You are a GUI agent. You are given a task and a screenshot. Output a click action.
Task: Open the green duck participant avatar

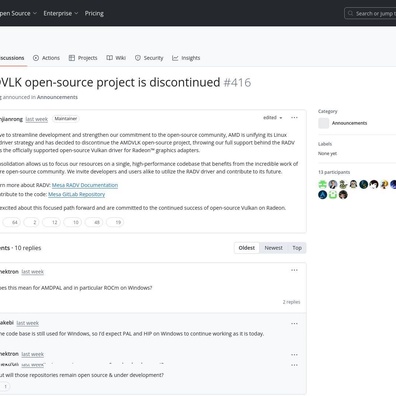(x=343, y=184)
